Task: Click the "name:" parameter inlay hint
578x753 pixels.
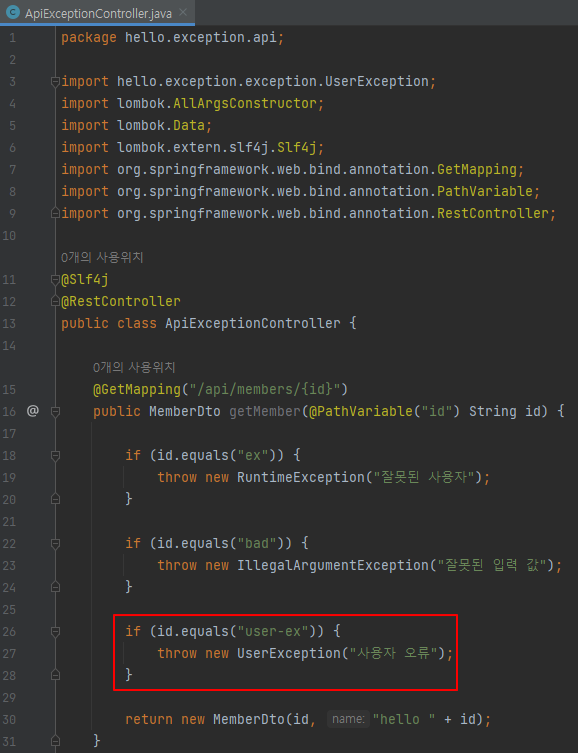Action: coord(349,719)
